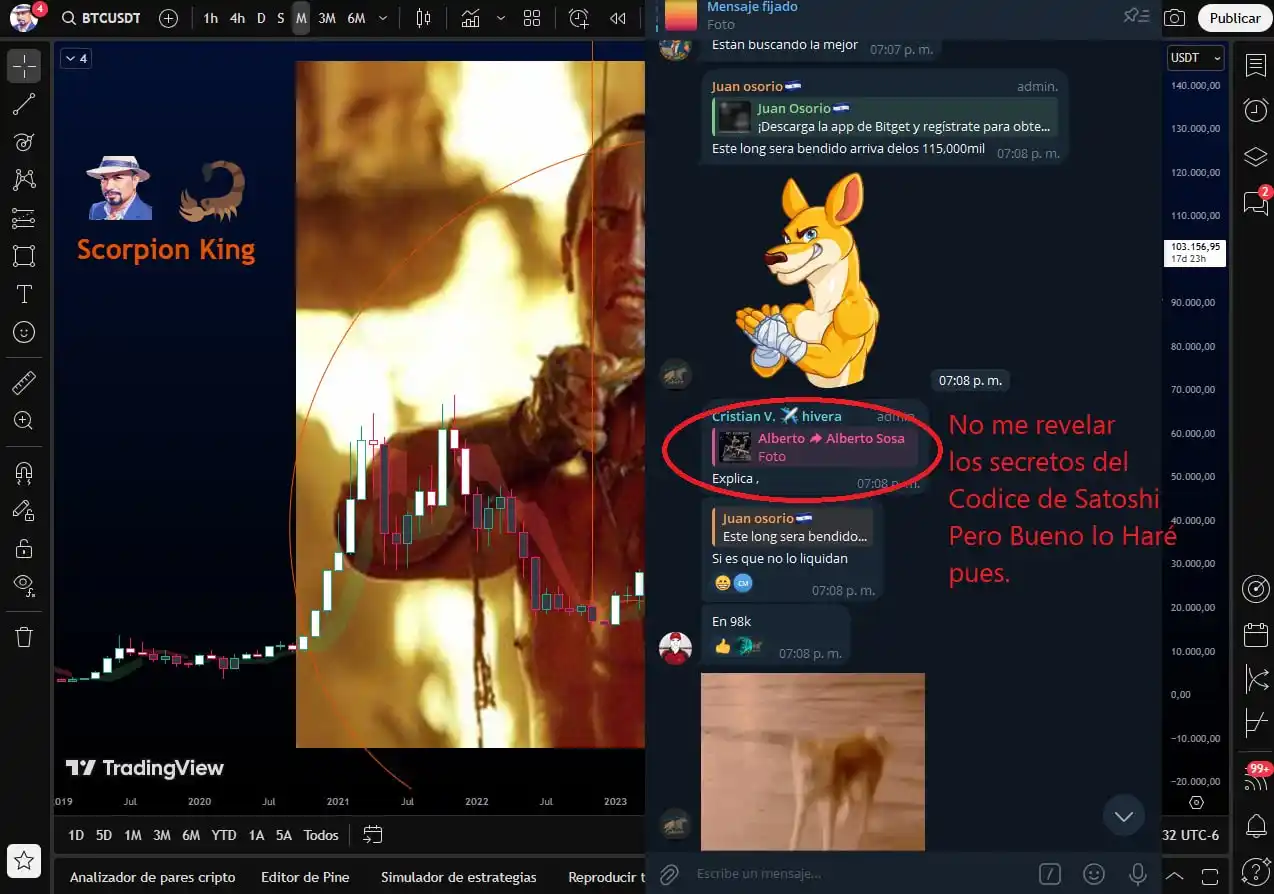Select the trend line drawing tool
The image size is (1274, 894).
[24, 104]
